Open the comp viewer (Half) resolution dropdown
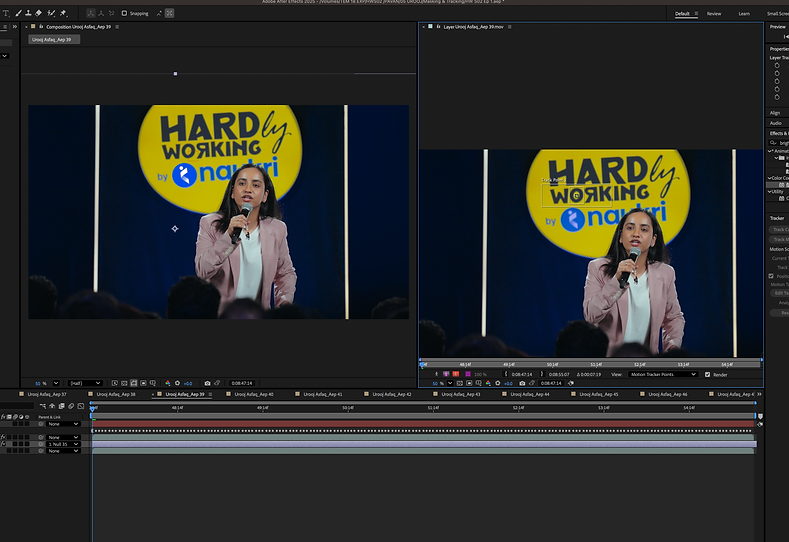789x542 pixels. tap(85, 383)
